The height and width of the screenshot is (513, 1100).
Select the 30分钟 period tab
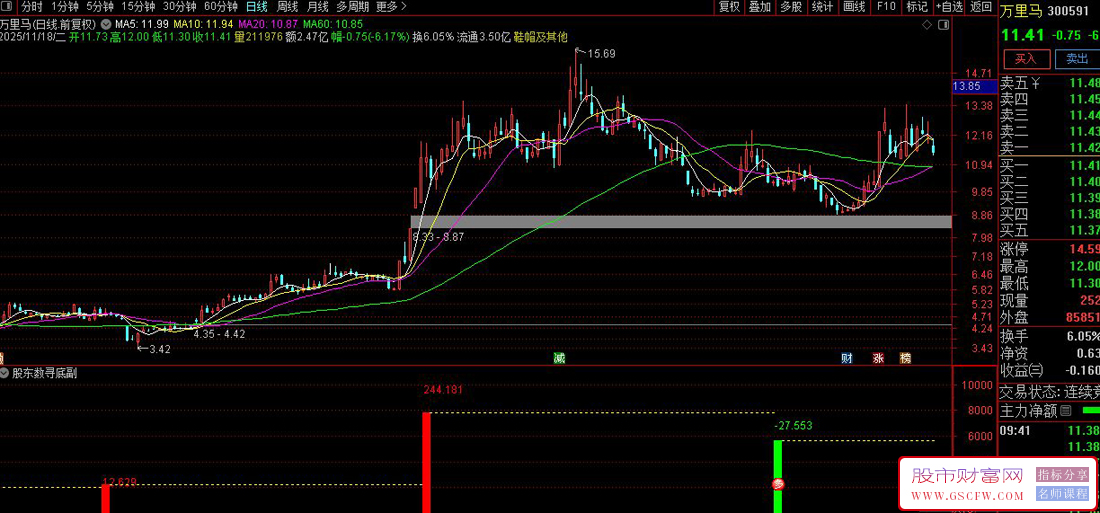point(179,7)
